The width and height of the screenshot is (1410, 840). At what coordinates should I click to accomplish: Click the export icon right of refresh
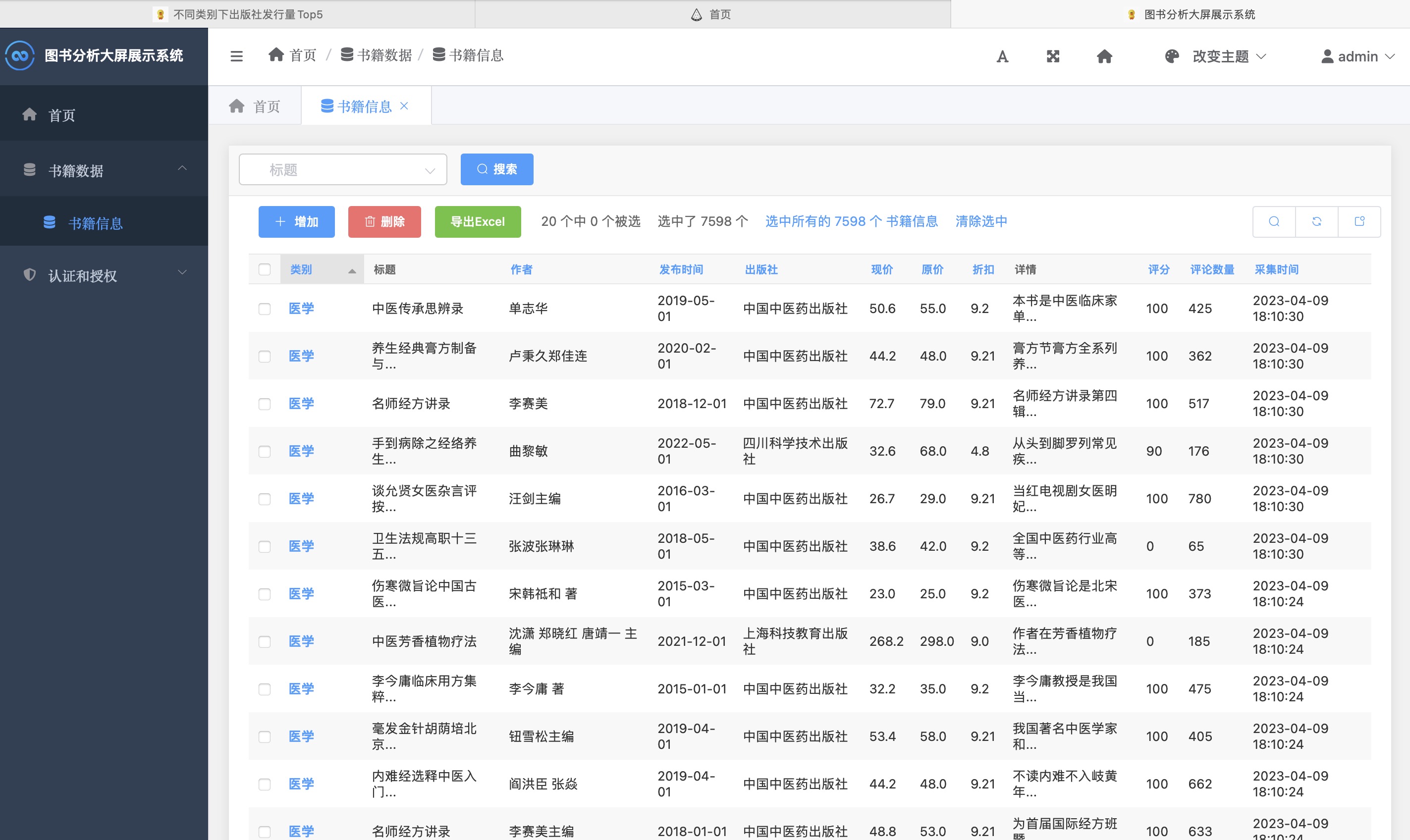1359,221
